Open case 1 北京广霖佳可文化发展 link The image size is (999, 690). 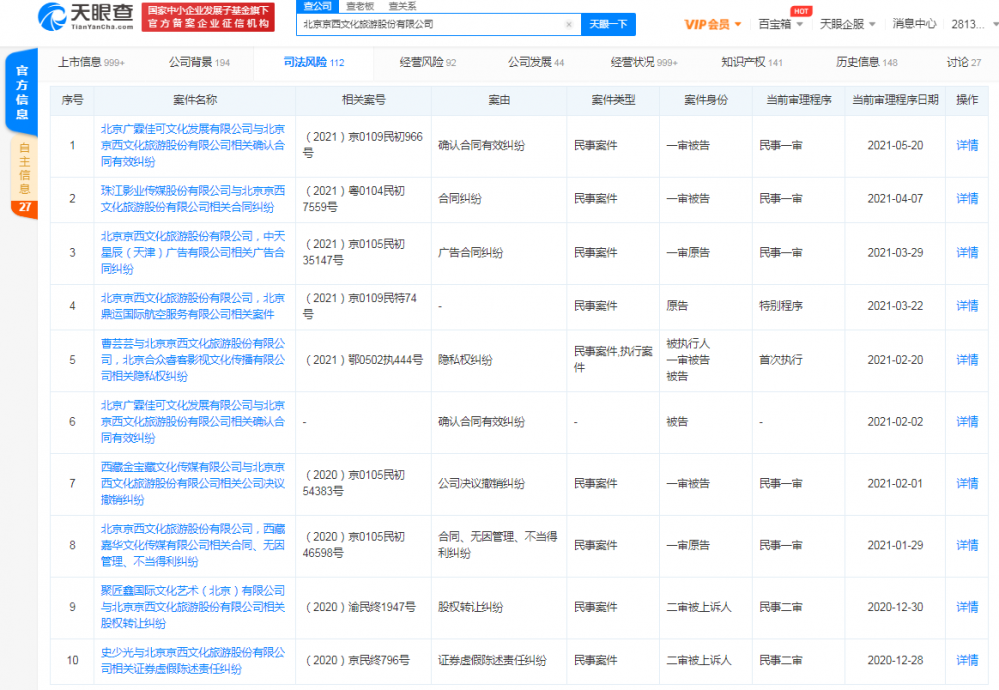pyautogui.click(x=193, y=146)
